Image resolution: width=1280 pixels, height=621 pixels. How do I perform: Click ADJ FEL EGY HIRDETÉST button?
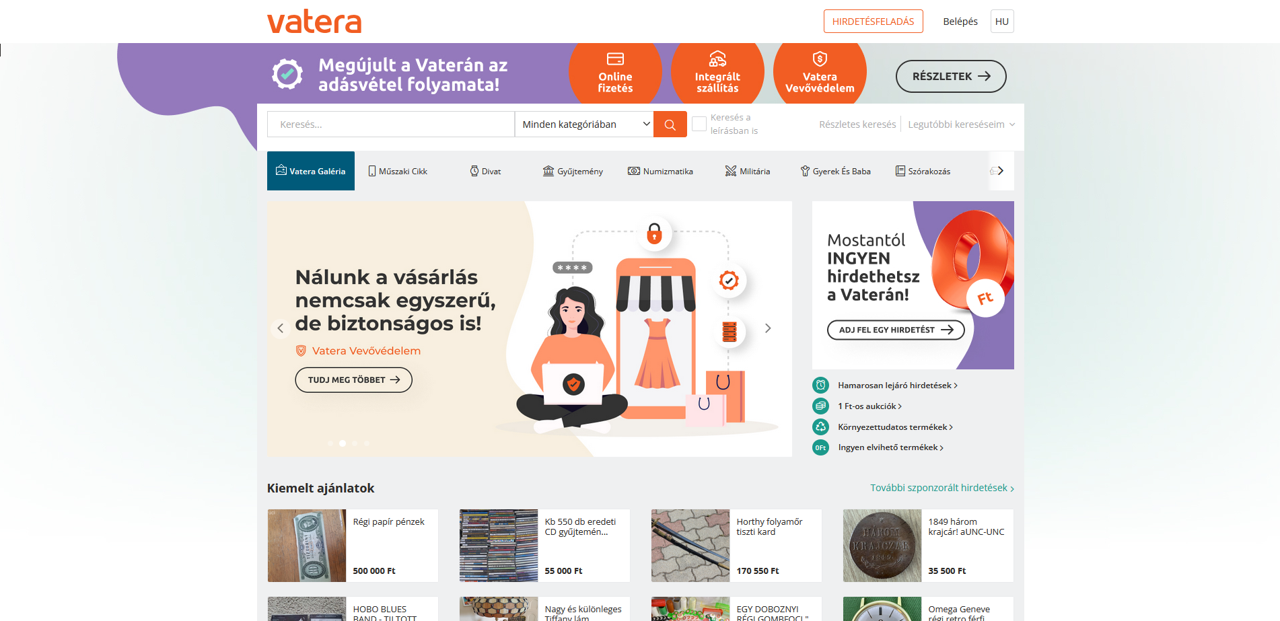(x=896, y=330)
